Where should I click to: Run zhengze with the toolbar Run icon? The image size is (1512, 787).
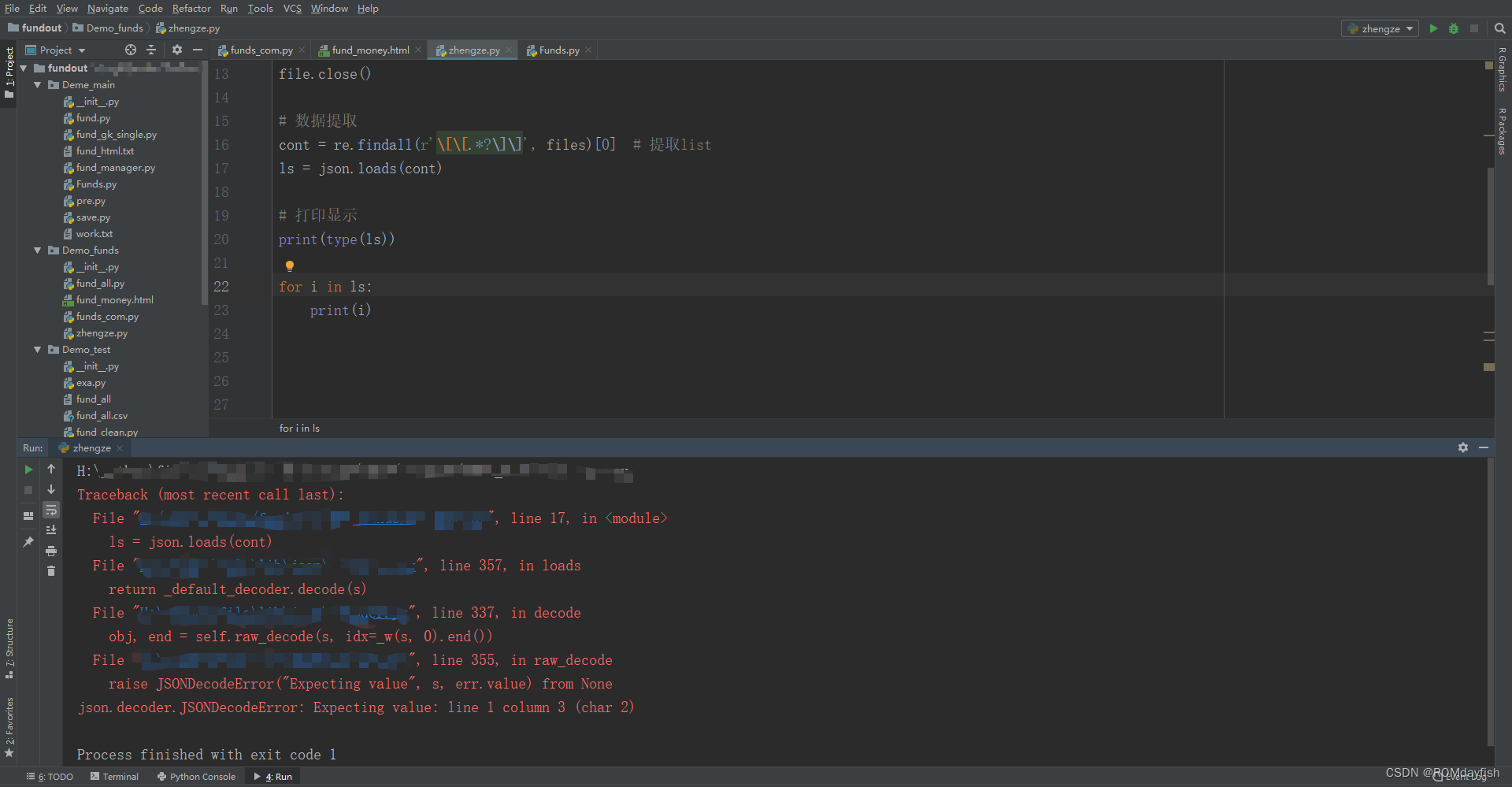(x=1433, y=28)
